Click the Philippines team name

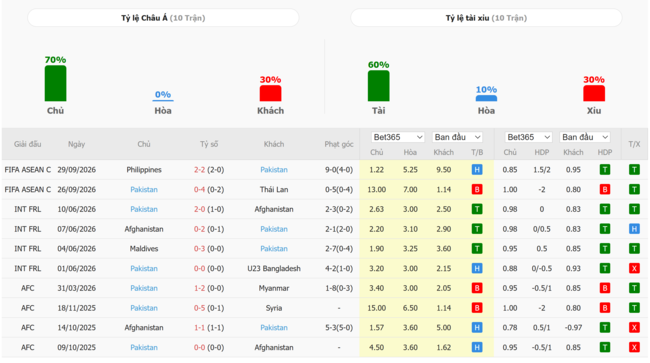pos(144,169)
